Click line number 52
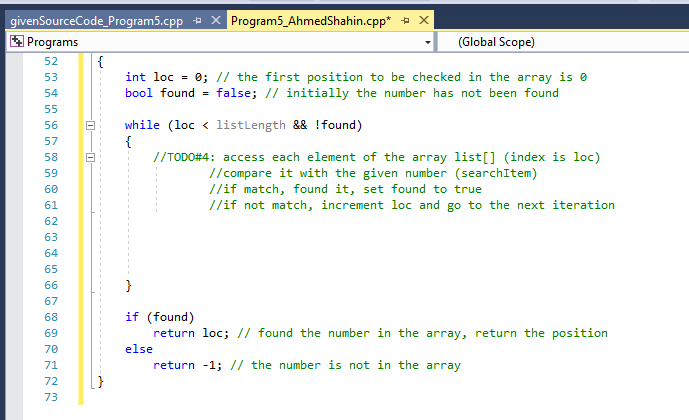Screen dimensions: 689x420 [x=51, y=61]
